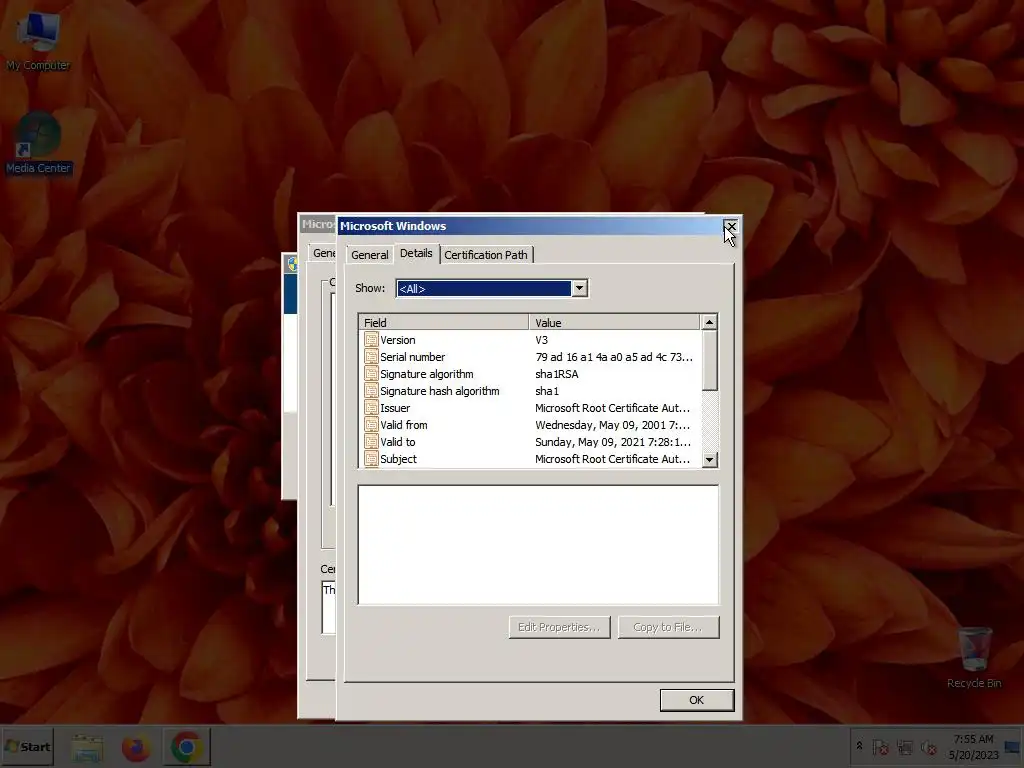Click the Signature hash algorithm label

click(440, 391)
